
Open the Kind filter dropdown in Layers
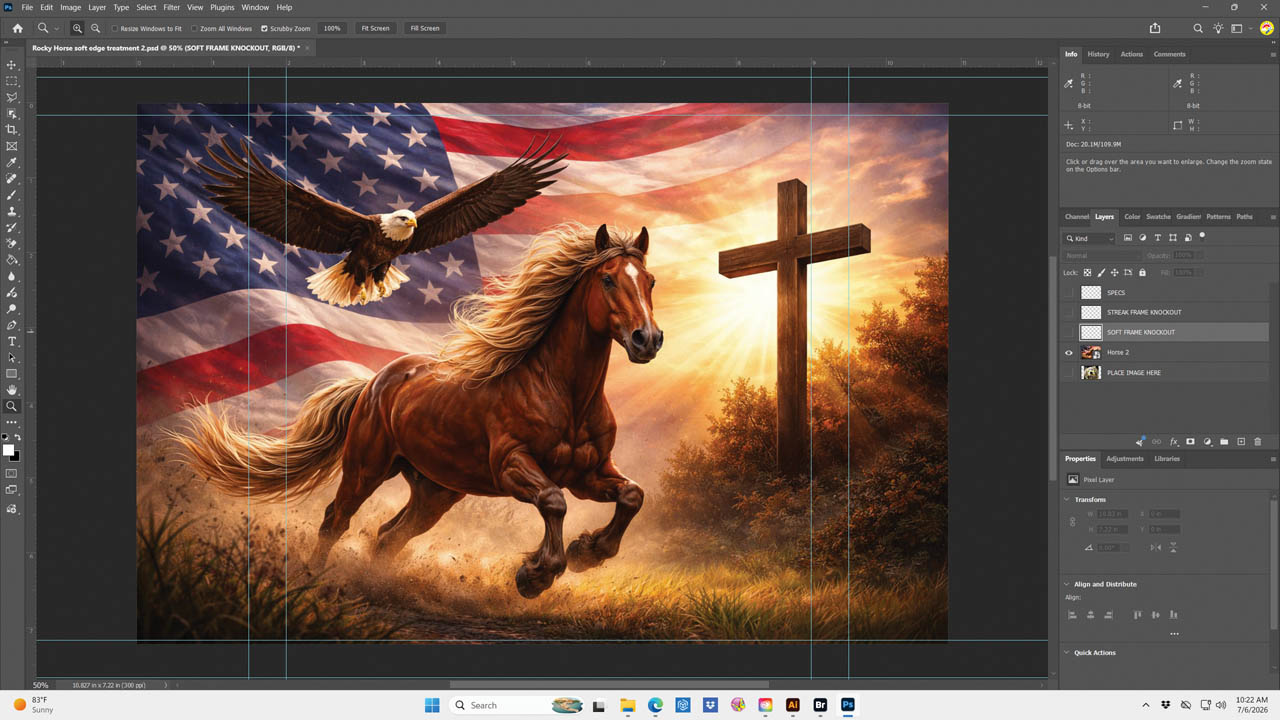pyautogui.click(x=1090, y=238)
